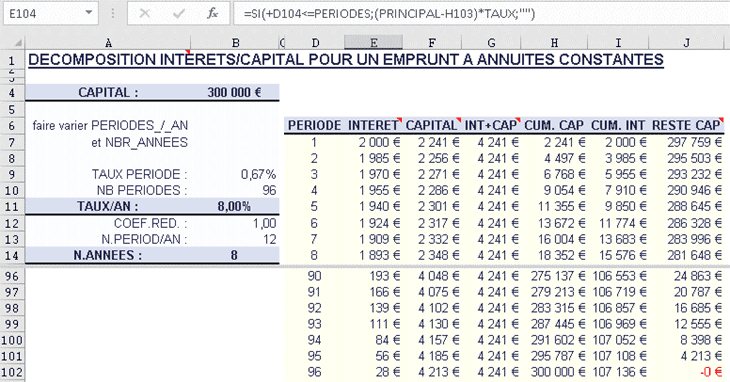This screenshot has width=730, height=382.
Task: Select the N.ANNEES value cell 8
Action: pyautogui.click(x=234, y=255)
